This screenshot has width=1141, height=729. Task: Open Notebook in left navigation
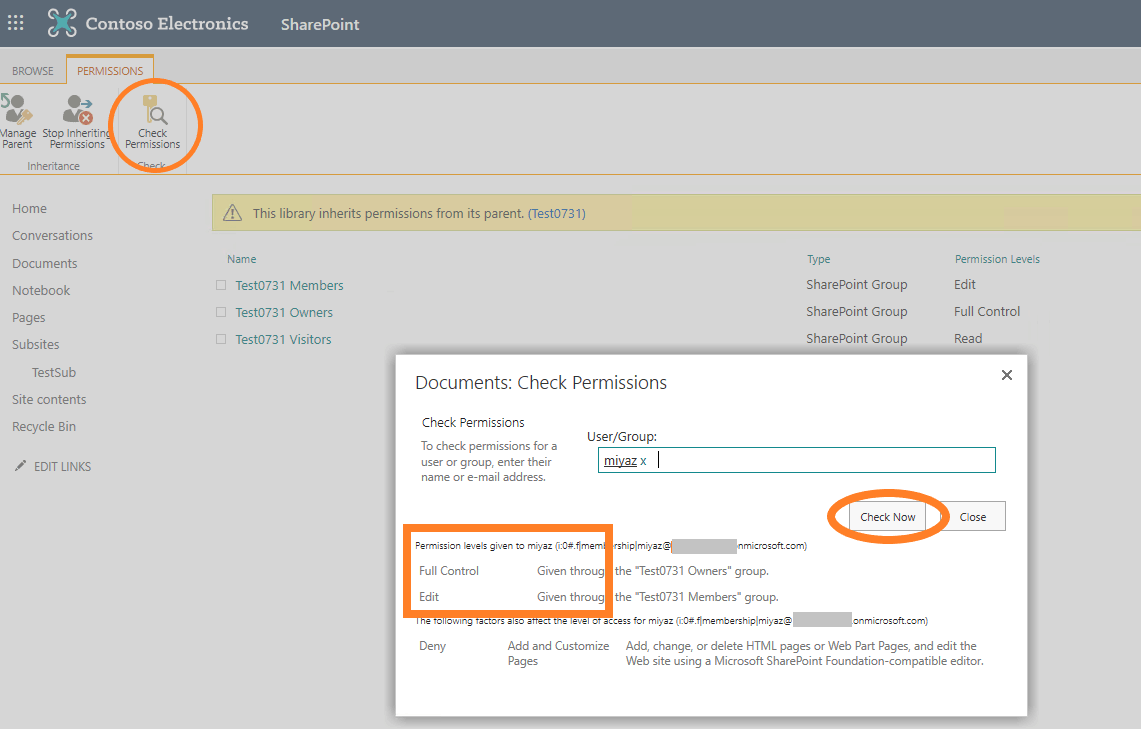coord(41,290)
